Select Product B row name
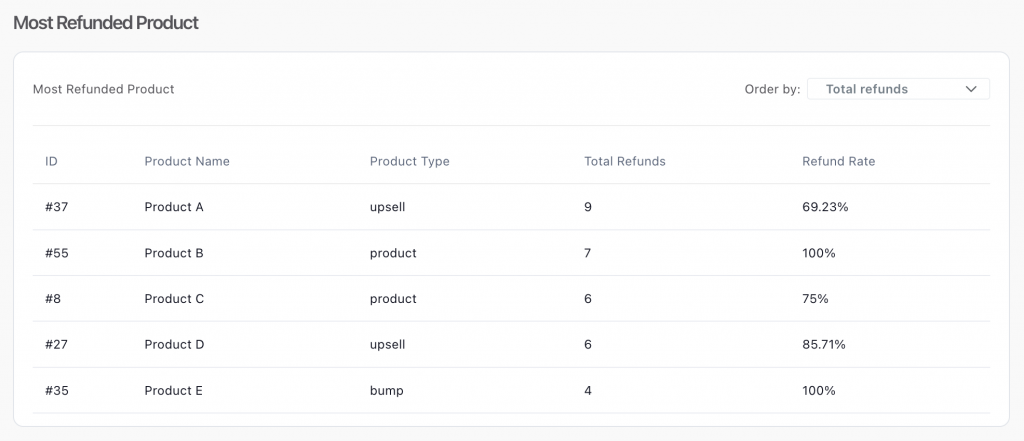 click(174, 253)
